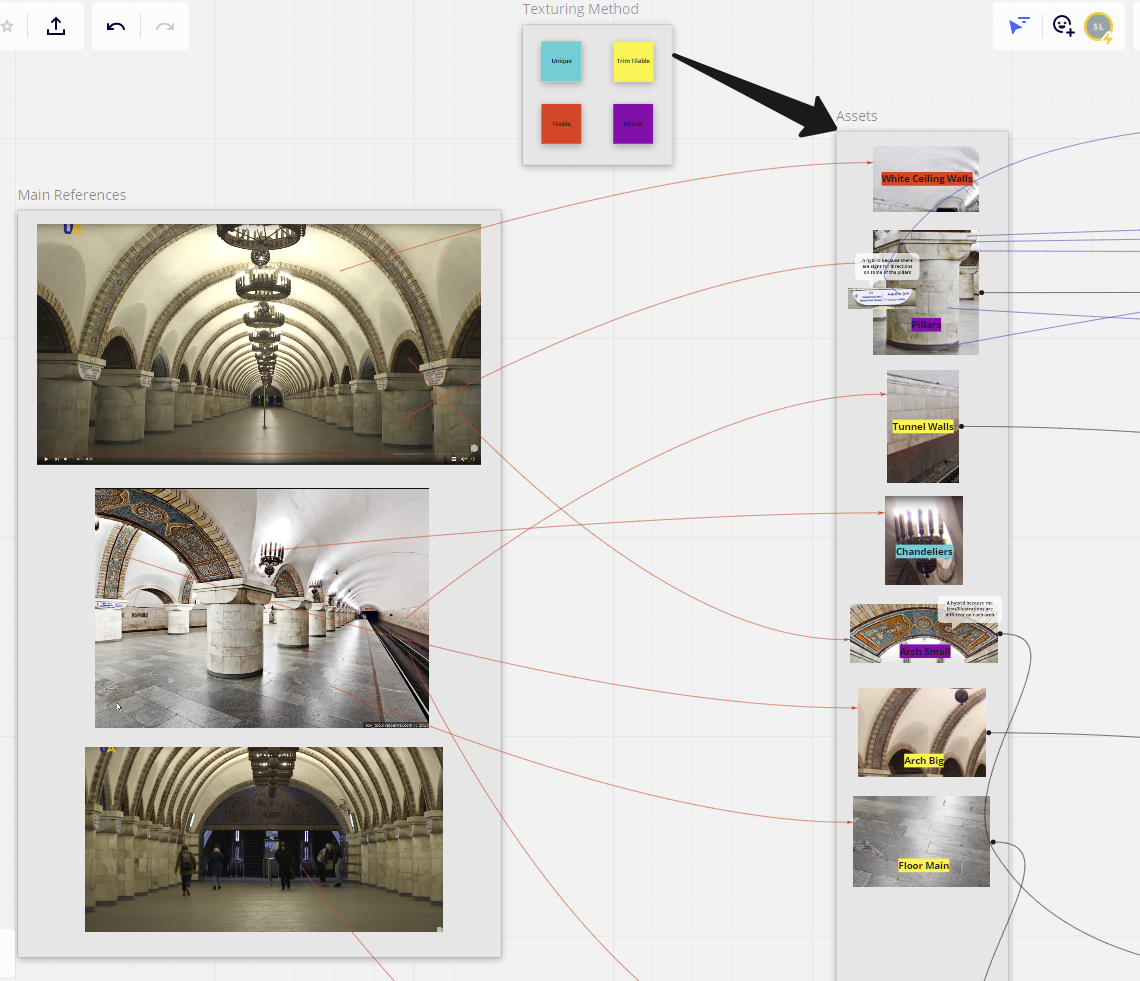Image resolution: width=1140 pixels, height=981 pixels.
Task: Toggle collaborators' cursors icon
Action: click(1018, 26)
